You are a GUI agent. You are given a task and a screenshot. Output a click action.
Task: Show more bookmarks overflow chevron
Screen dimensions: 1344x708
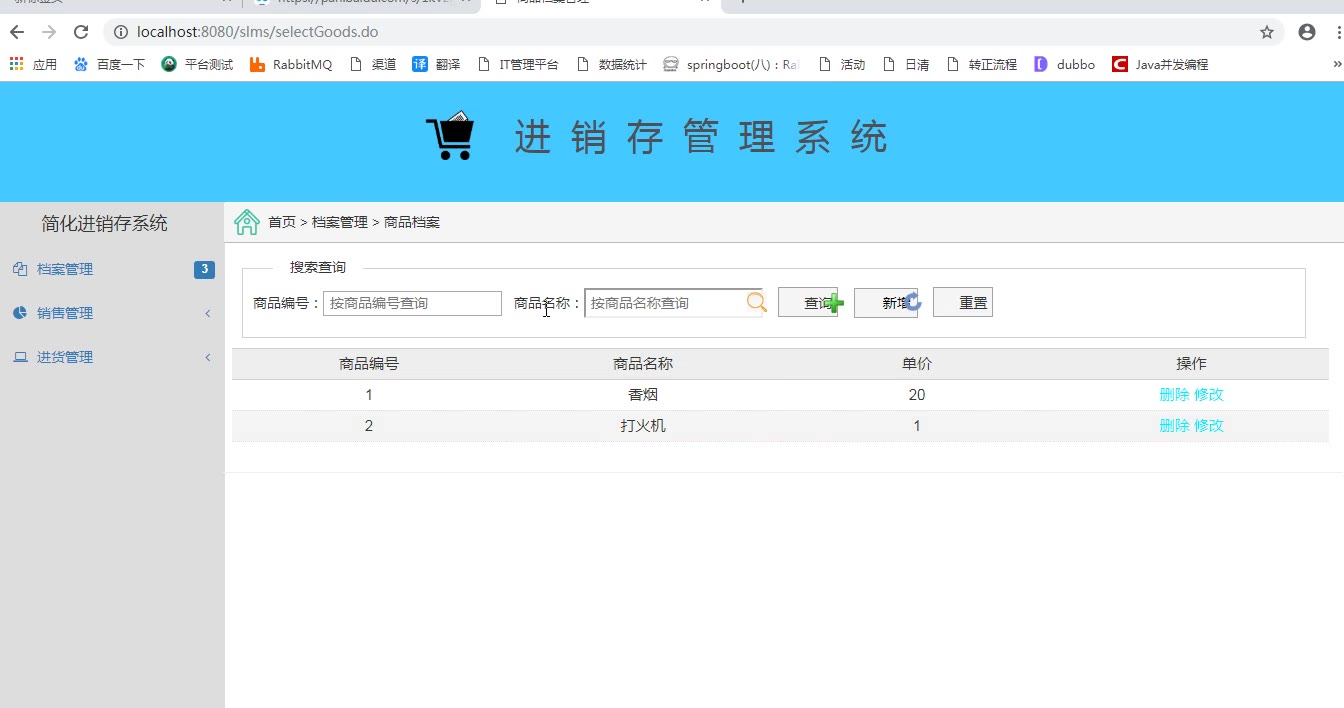(x=1337, y=64)
